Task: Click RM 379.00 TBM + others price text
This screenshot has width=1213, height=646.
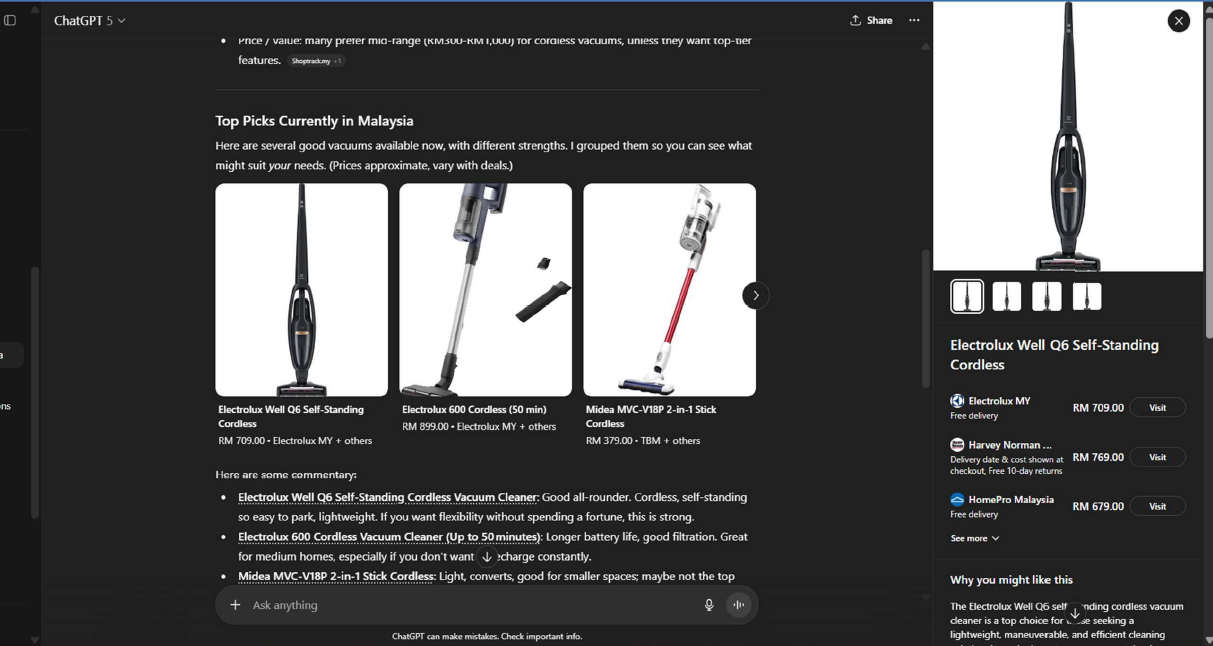Action: 643,440
